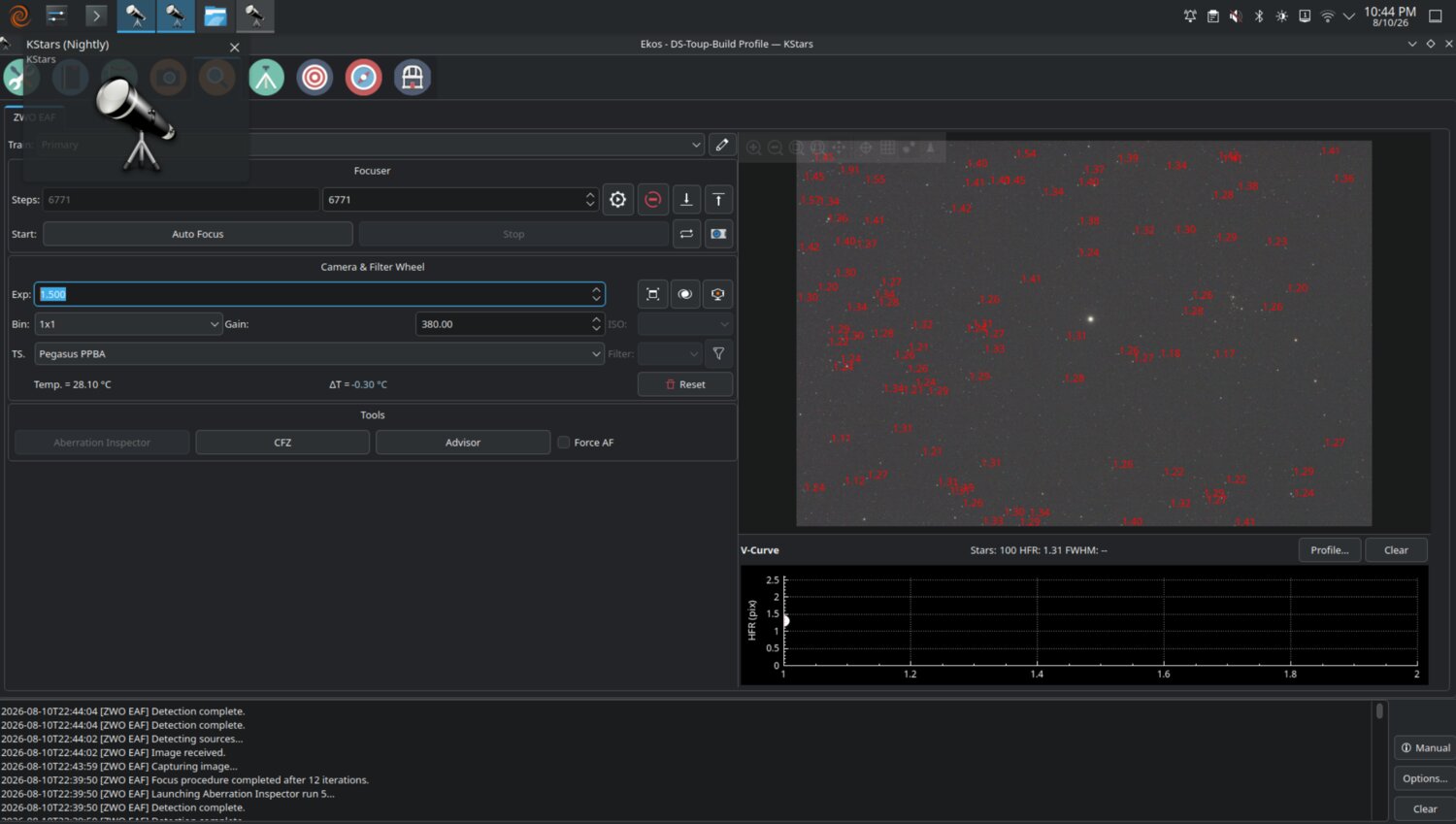Abort focuser motion with the red stop icon

653,200
